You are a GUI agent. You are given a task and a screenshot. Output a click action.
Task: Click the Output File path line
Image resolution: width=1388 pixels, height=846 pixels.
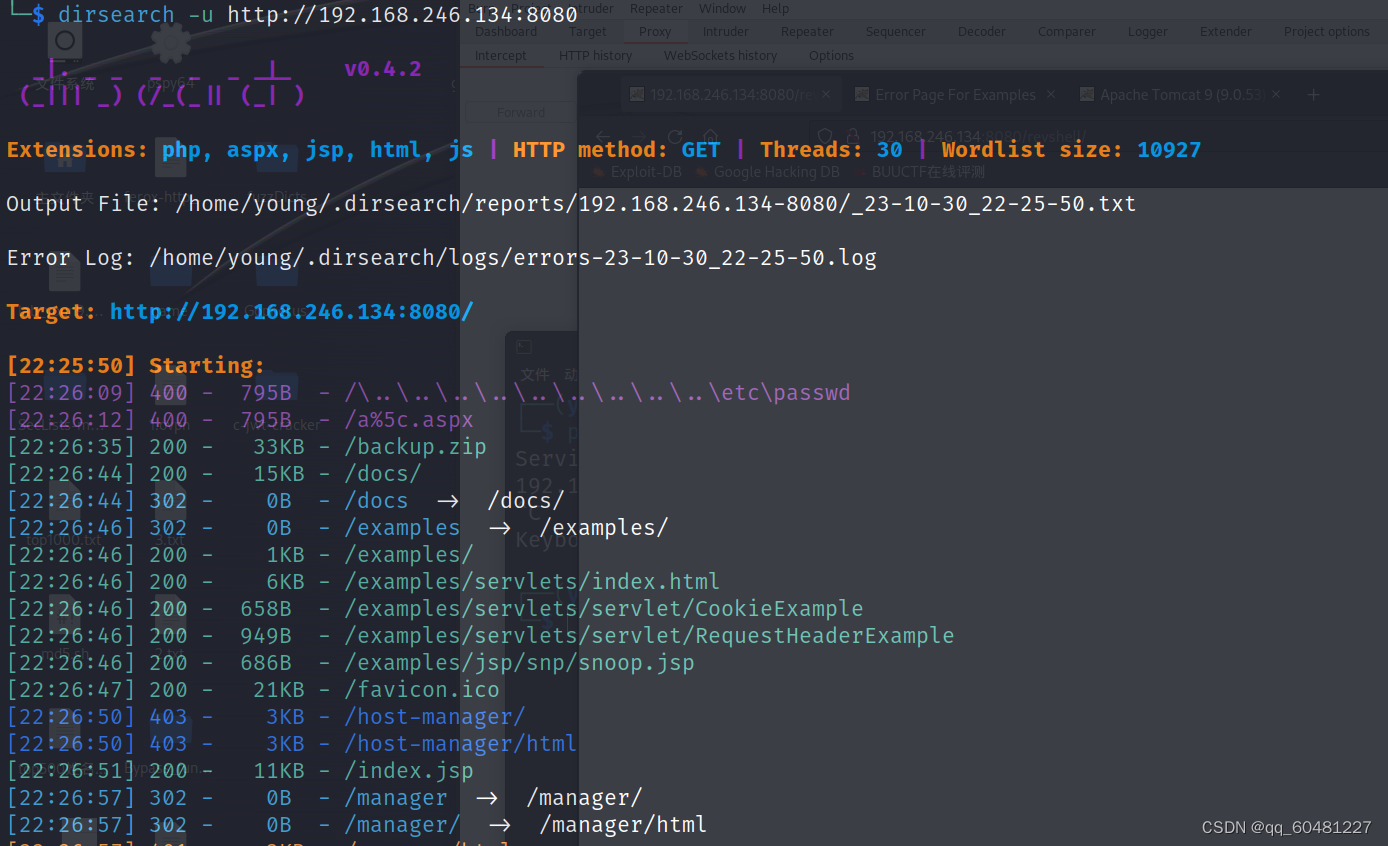[571, 204]
